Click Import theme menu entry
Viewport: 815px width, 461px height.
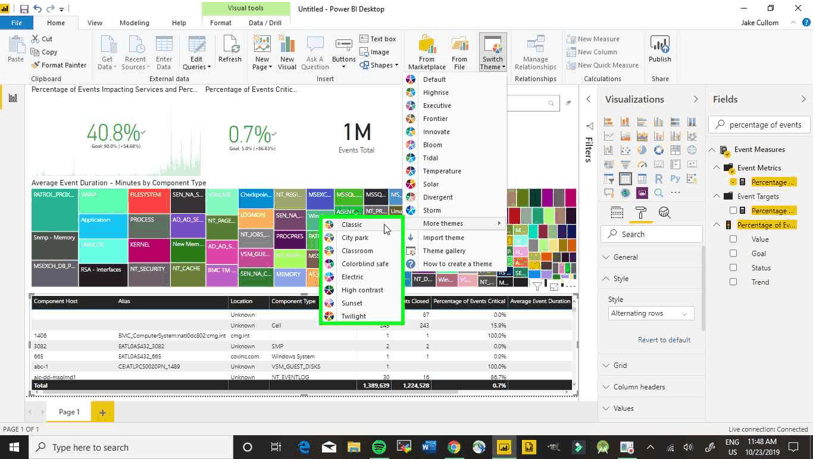455,238
